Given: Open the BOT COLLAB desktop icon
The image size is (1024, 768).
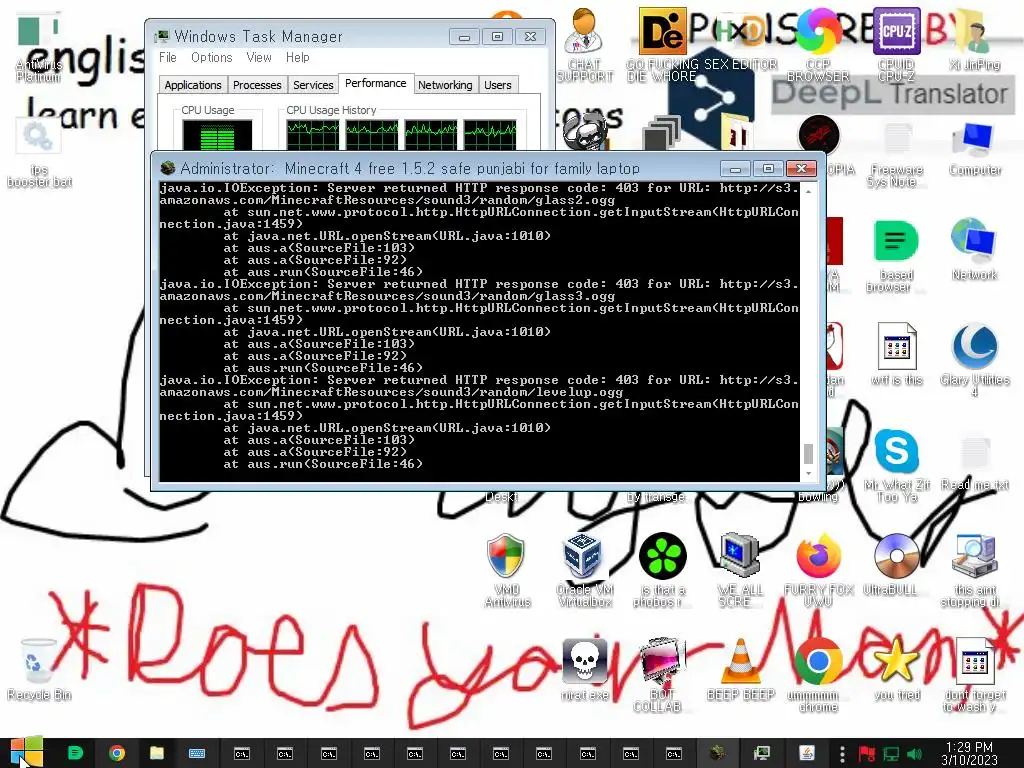Looking at the screenshot, I should pos(661,675).
